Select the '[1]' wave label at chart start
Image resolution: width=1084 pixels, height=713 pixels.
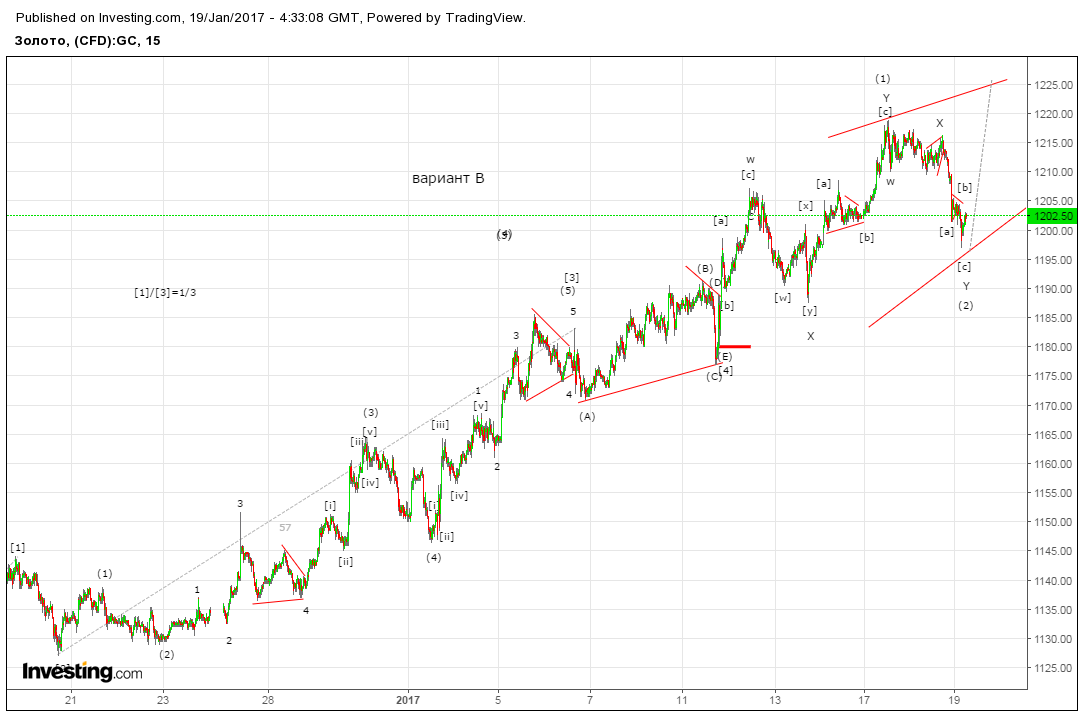[x=18, y=548]
